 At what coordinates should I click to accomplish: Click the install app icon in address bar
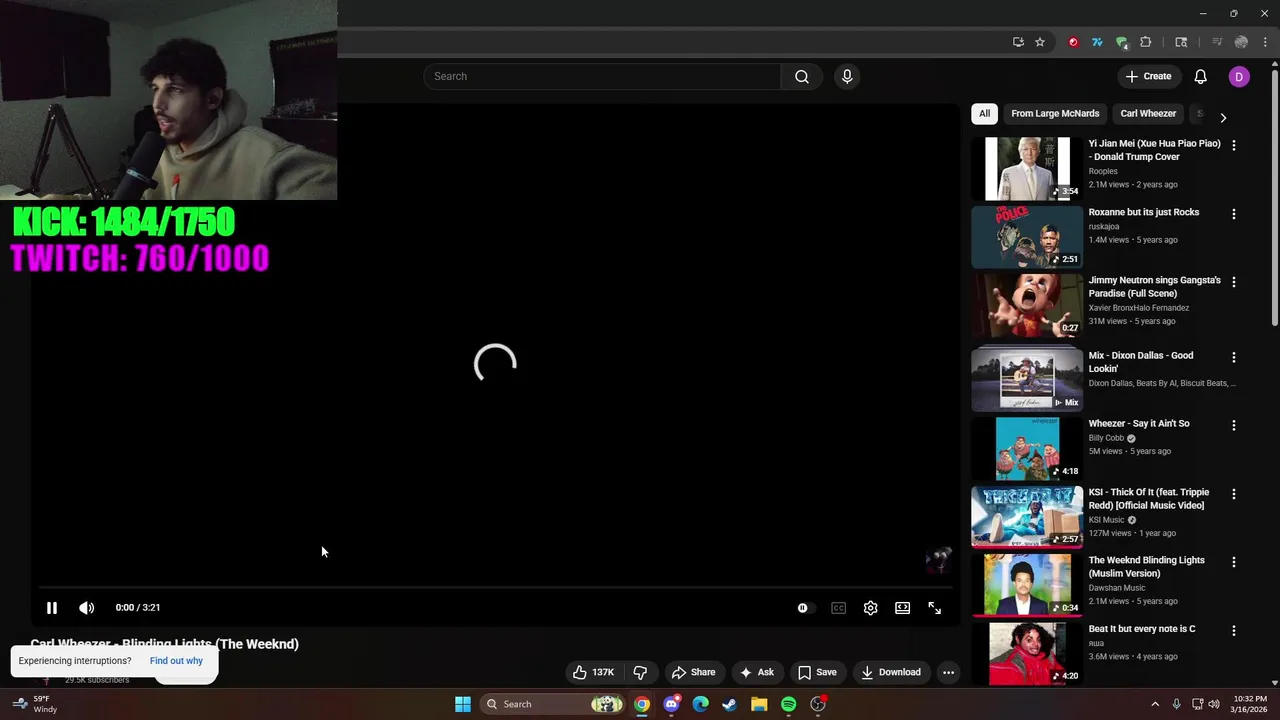pyautogui.click(x=1018, y=42)
